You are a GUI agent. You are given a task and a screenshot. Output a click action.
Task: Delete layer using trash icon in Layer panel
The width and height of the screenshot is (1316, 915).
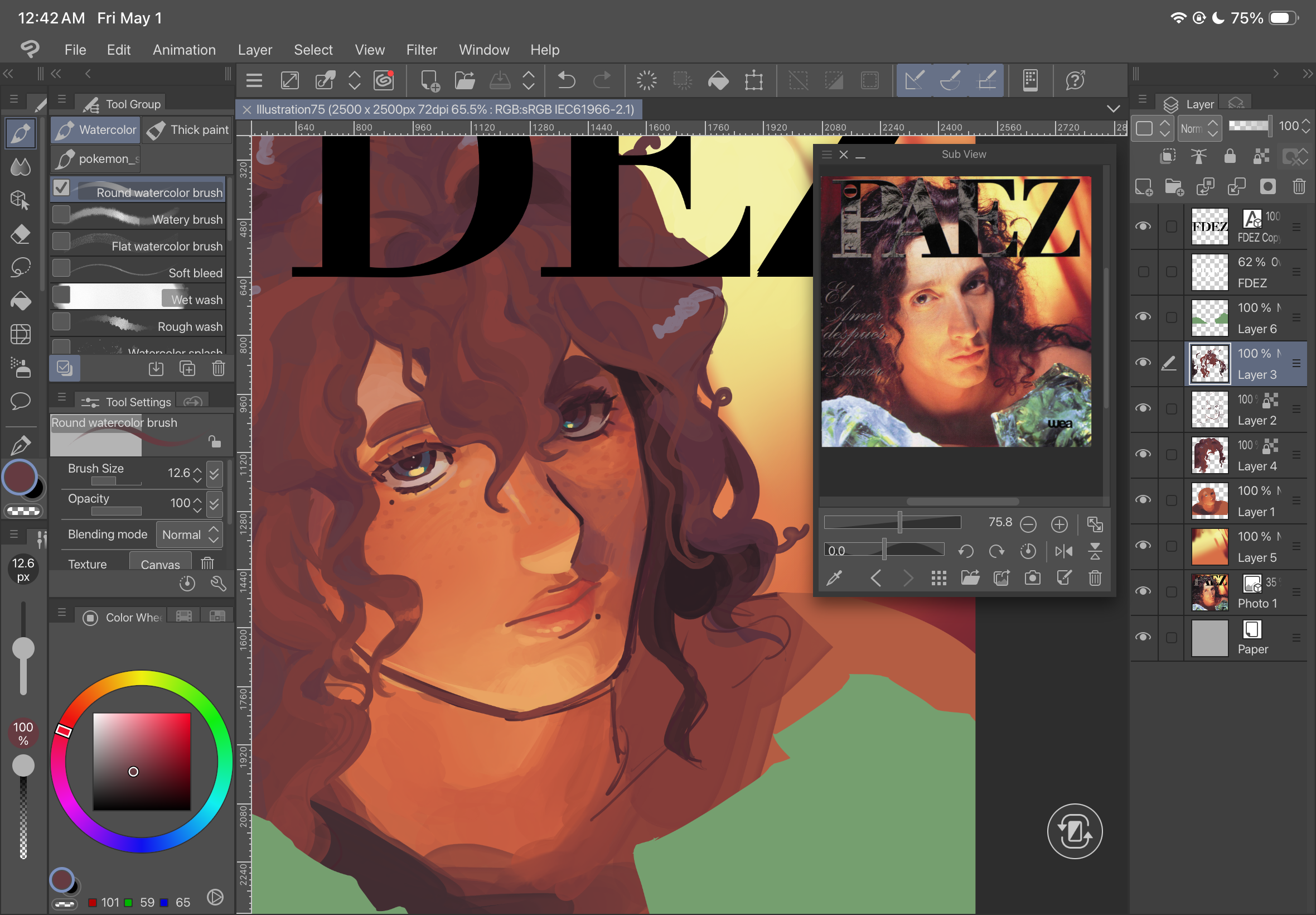(1299, 187)
